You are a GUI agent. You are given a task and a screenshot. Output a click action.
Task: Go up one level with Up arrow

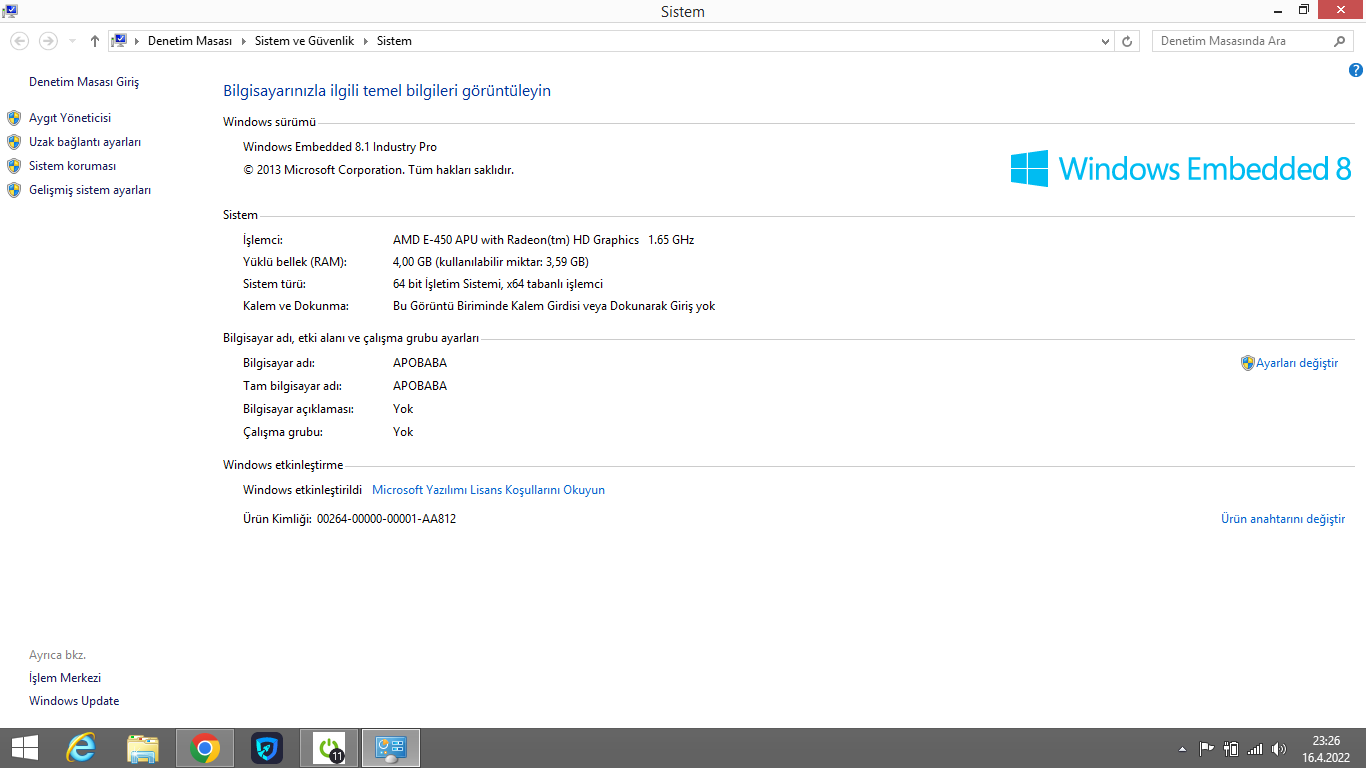point(95,41)
